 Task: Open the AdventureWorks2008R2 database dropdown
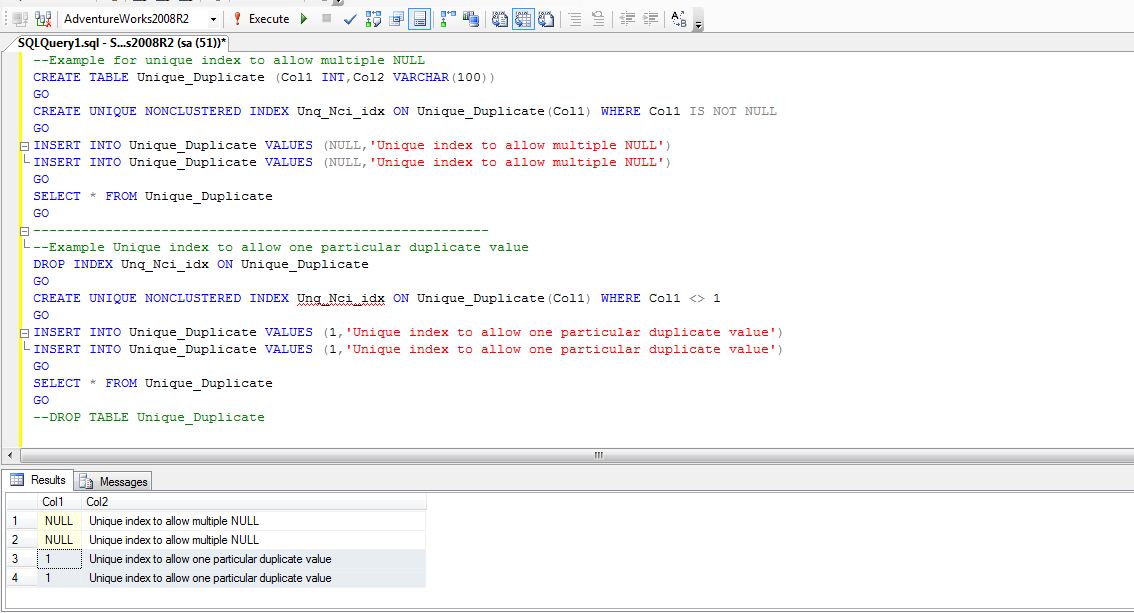click(215, 18)
